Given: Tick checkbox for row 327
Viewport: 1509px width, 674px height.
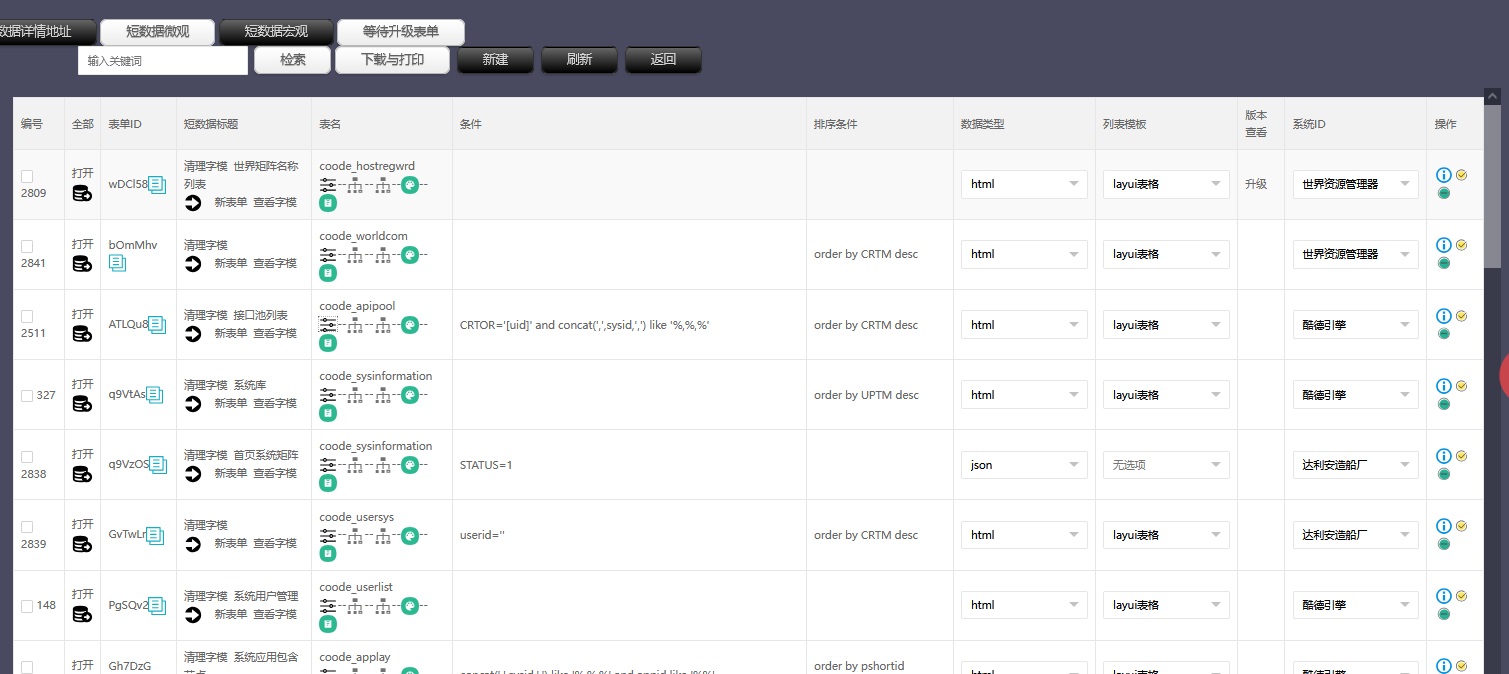Looking at the screenshot, I should 27,395.
